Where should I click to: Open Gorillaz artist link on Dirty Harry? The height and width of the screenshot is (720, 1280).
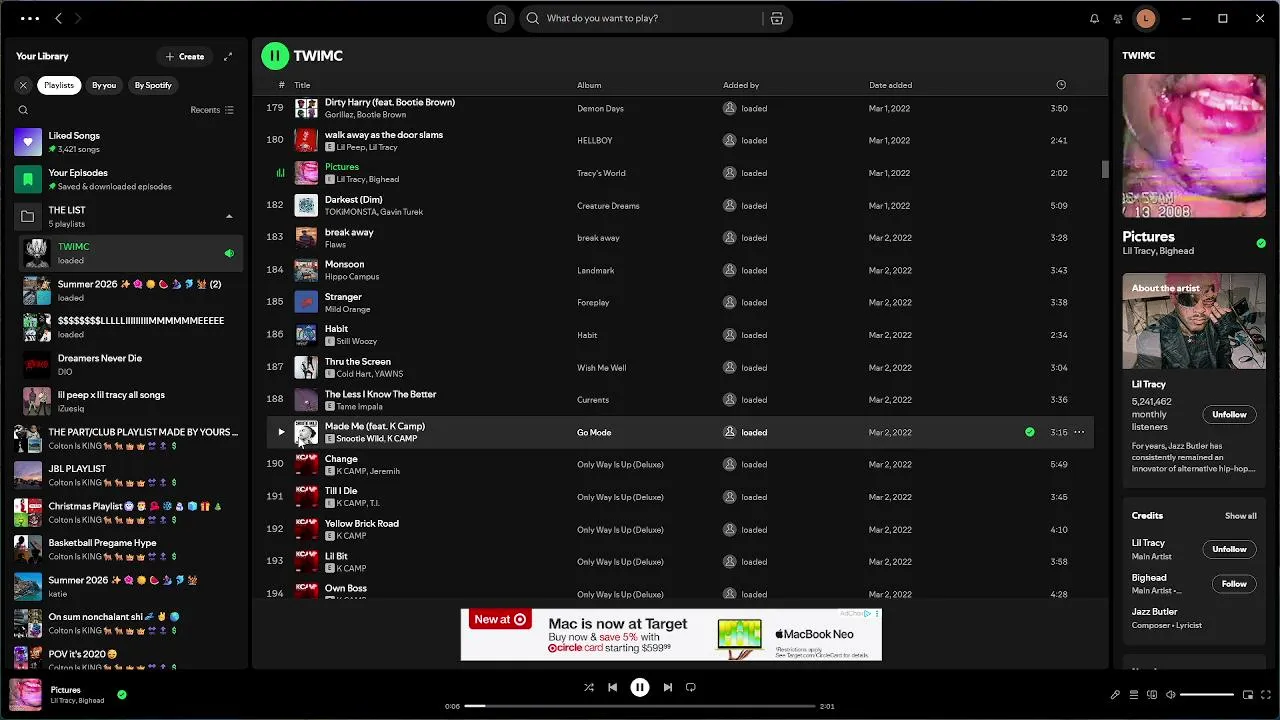click(x=339, y=114)
